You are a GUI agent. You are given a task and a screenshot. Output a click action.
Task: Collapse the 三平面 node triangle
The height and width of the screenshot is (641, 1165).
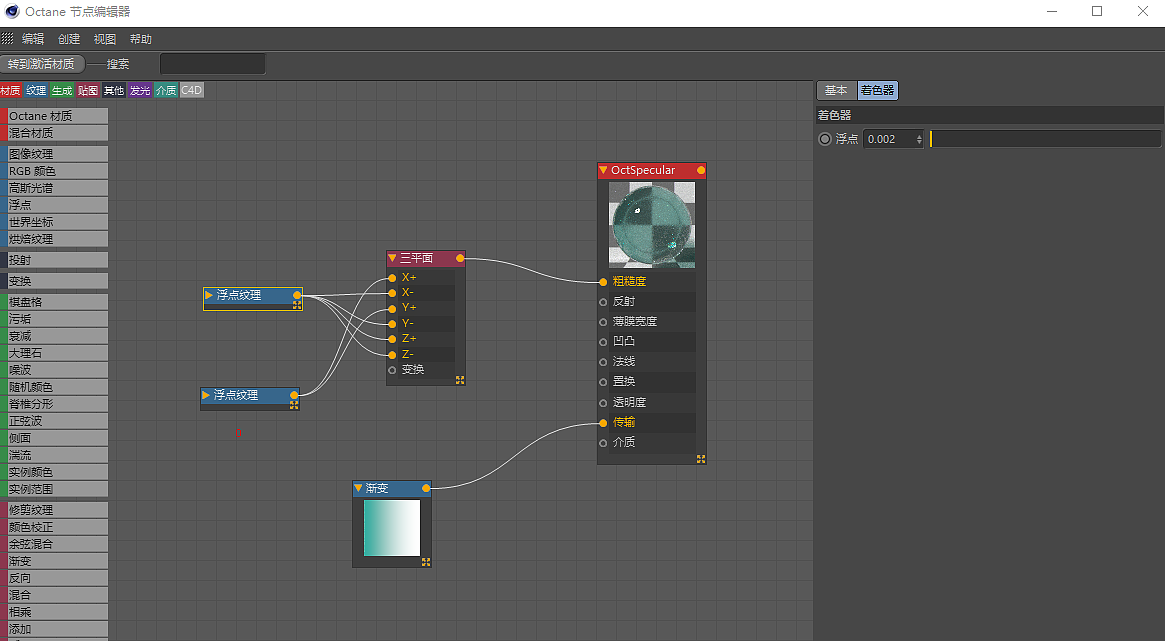[392, 258]
